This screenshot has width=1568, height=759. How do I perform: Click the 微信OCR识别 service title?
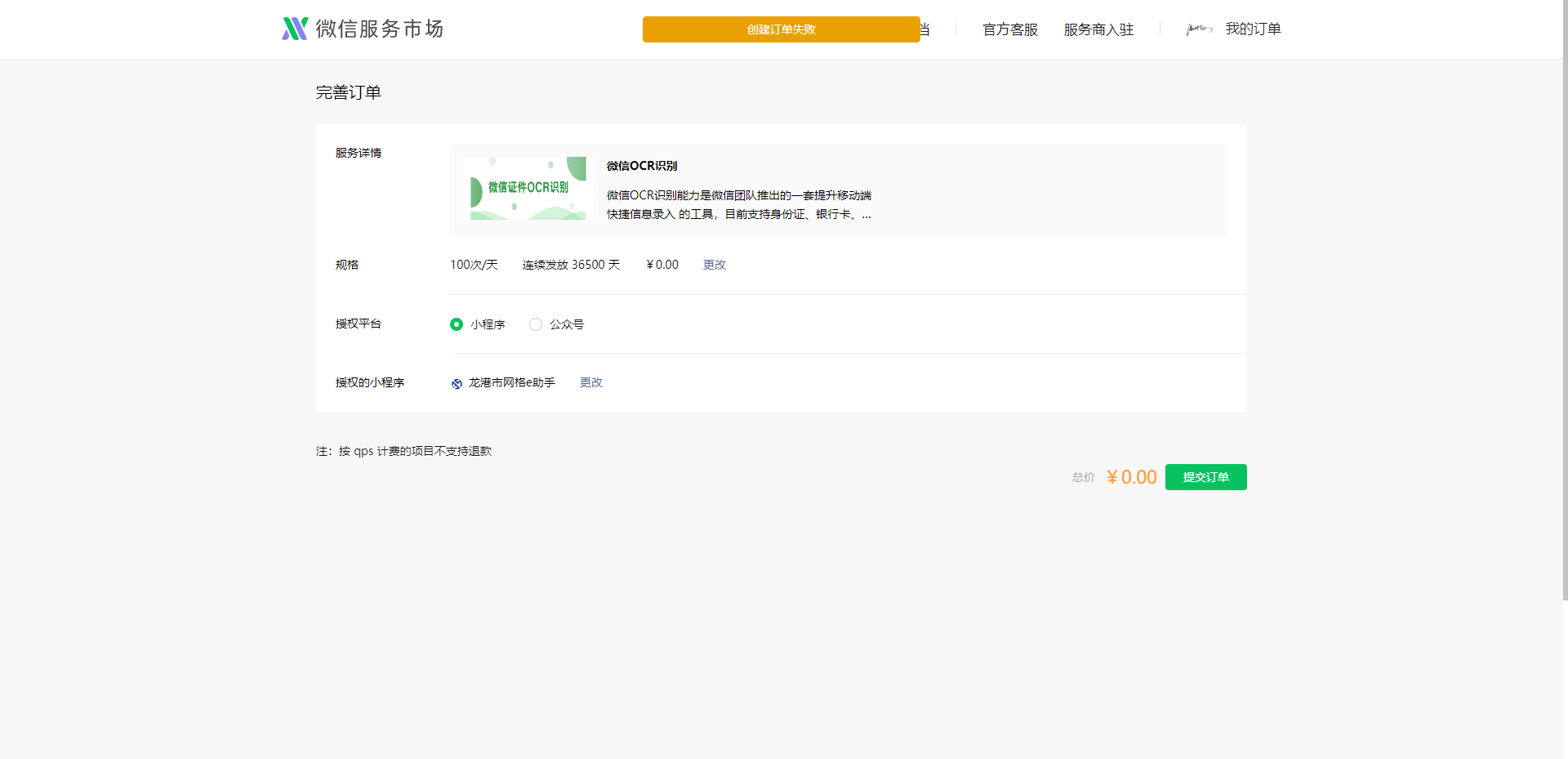point(642,166)
